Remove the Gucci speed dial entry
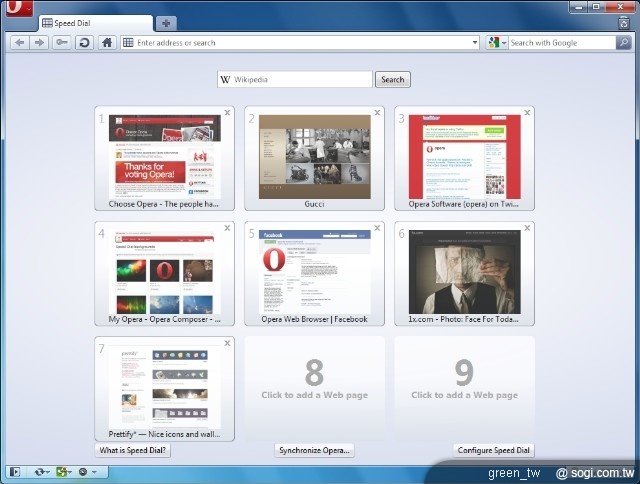The height and width of the screenshot is (484, 640). 377,113
